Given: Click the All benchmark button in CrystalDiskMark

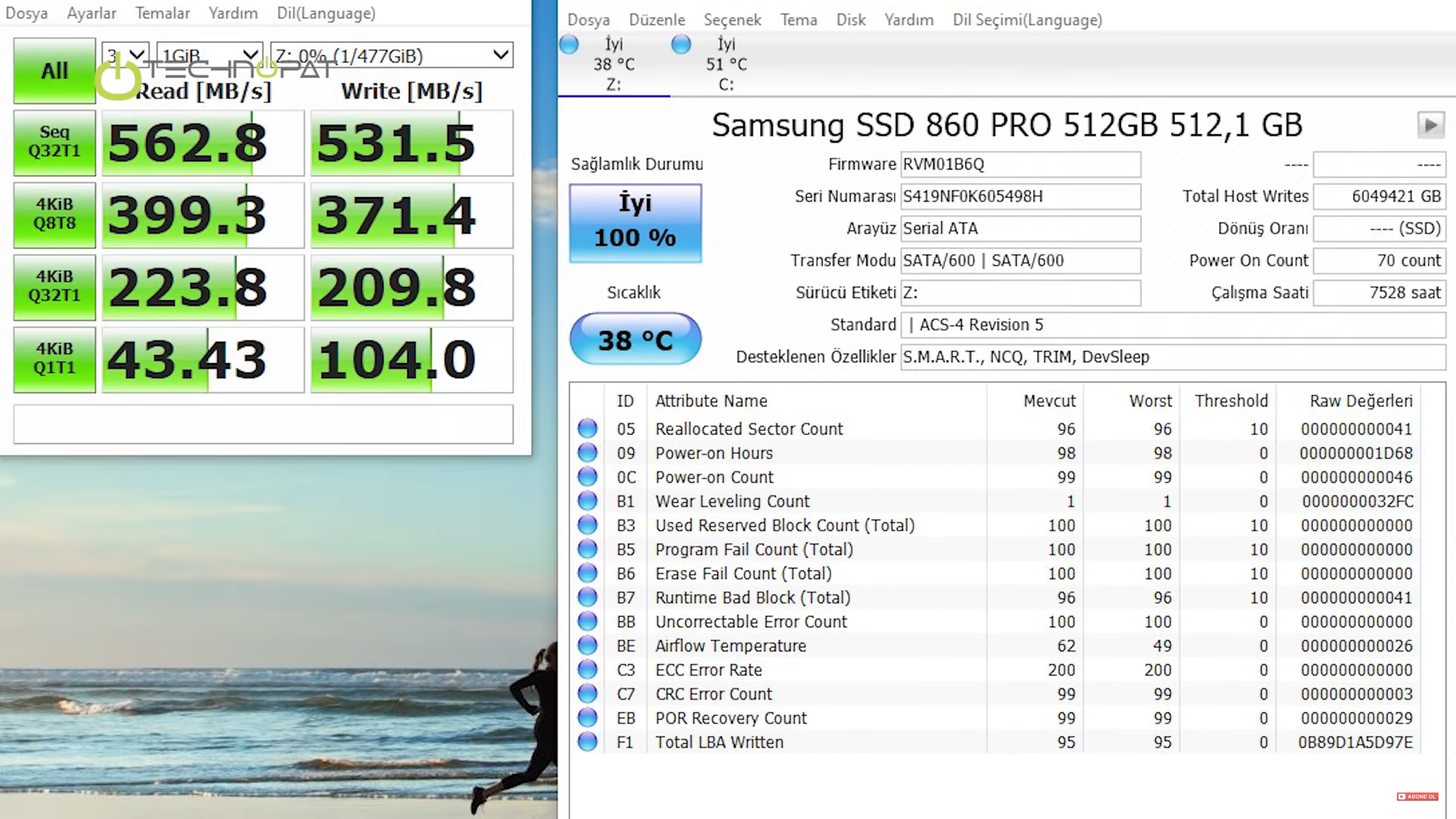Looking at the screenshot, I should (x=55, y=71).
